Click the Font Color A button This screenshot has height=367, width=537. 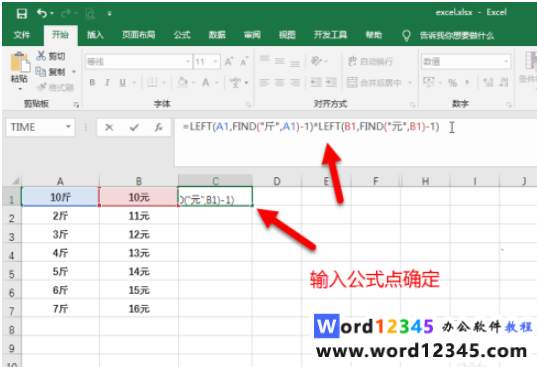pos(205,83)
